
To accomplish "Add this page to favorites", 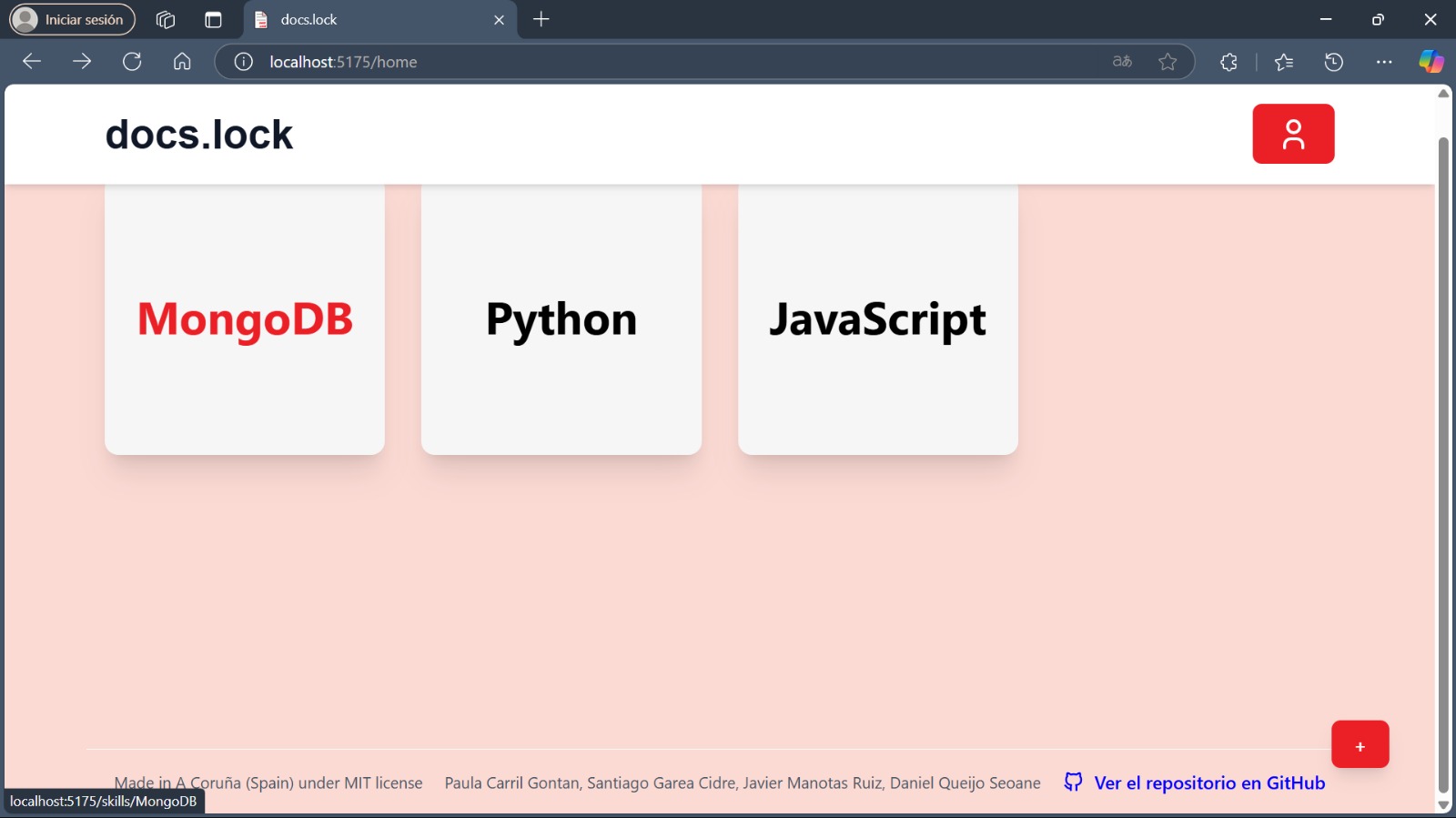I will [x=1168, y=62].
